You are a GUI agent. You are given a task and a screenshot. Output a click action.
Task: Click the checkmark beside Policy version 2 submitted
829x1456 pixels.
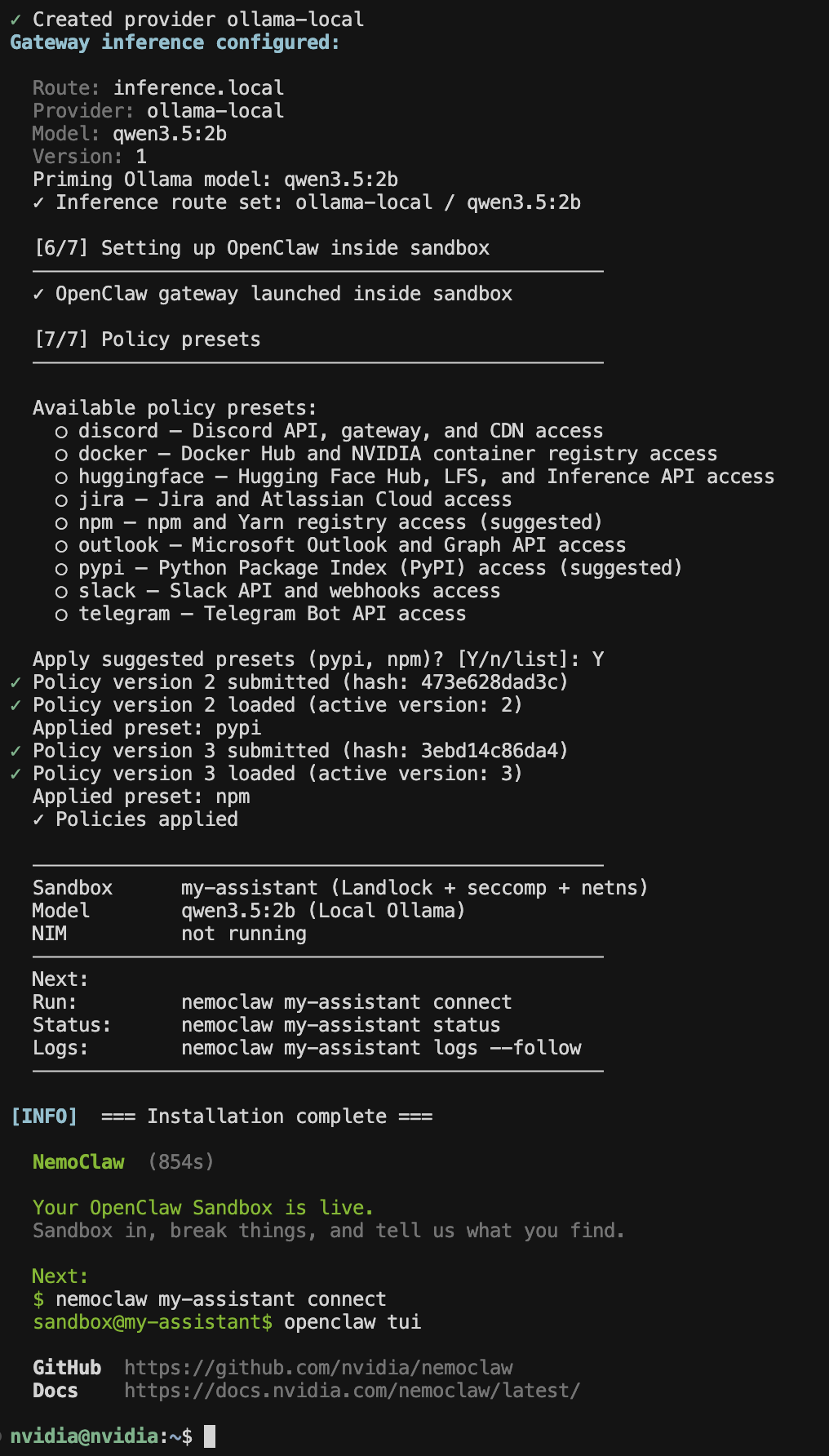click(x=16, y=682)
